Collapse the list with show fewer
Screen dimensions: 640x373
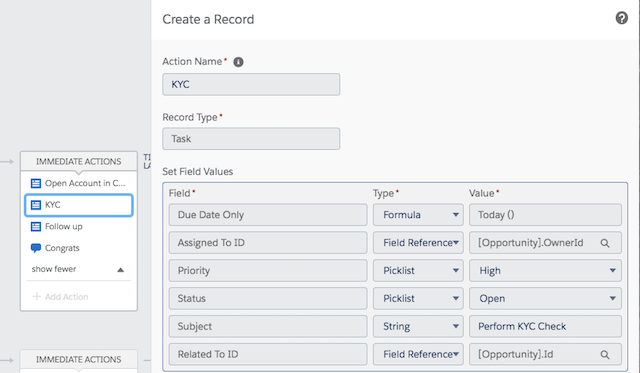[78, 269]
